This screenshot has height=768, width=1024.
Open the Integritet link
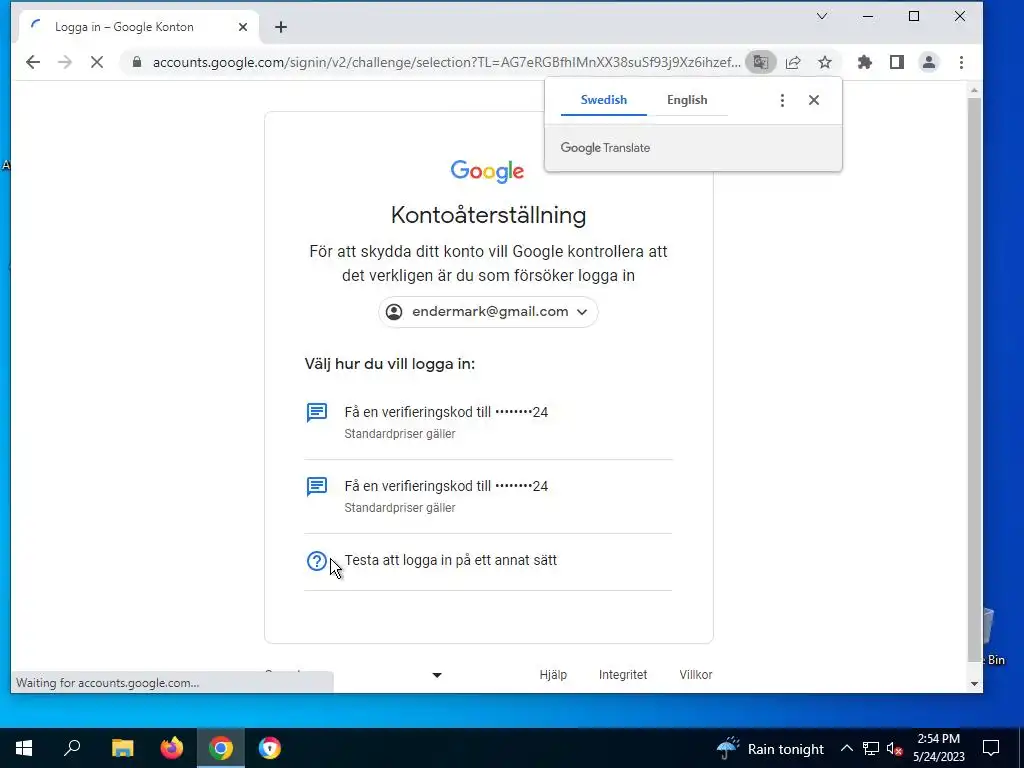pos(623,675)
